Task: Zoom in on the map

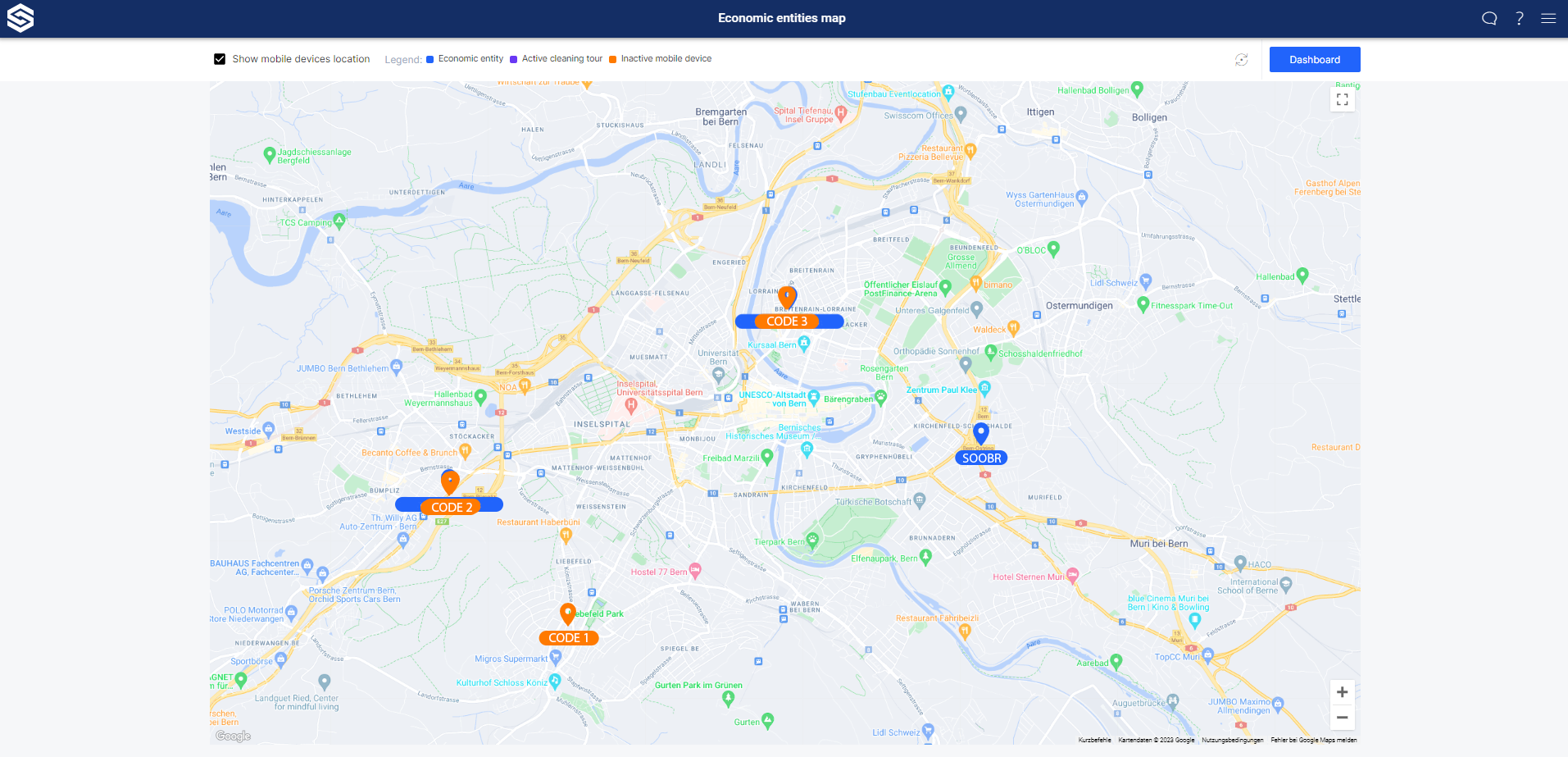Action: (x=1342, y=692)
